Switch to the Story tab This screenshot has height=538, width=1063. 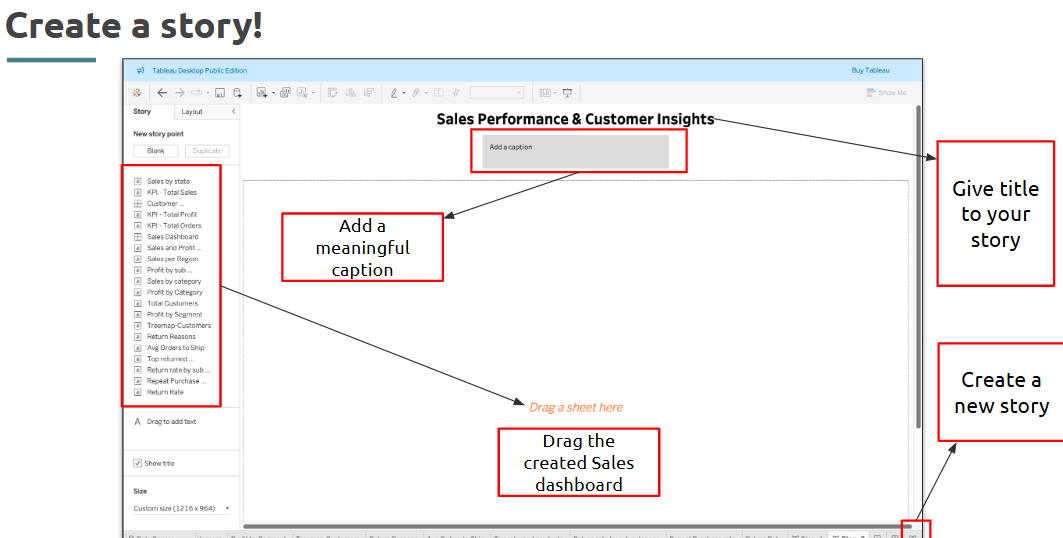click(142, 111)
